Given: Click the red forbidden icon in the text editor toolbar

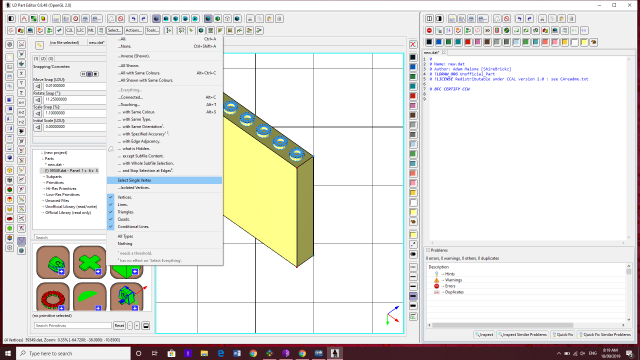Looking at the screenshot, I should [x=507, y=19].
